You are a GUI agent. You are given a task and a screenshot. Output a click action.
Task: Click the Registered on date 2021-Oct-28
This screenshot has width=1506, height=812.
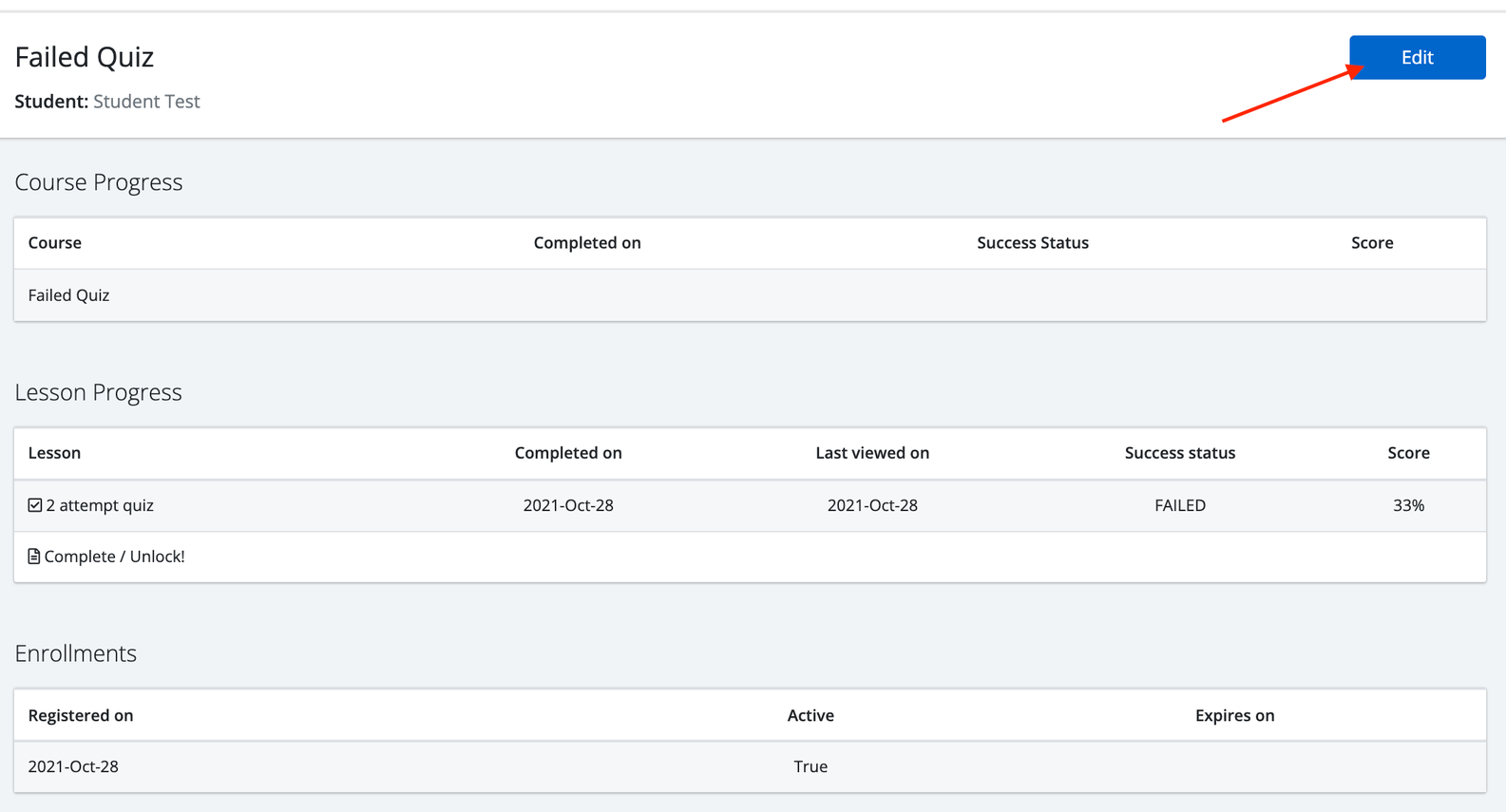[73, 766]
